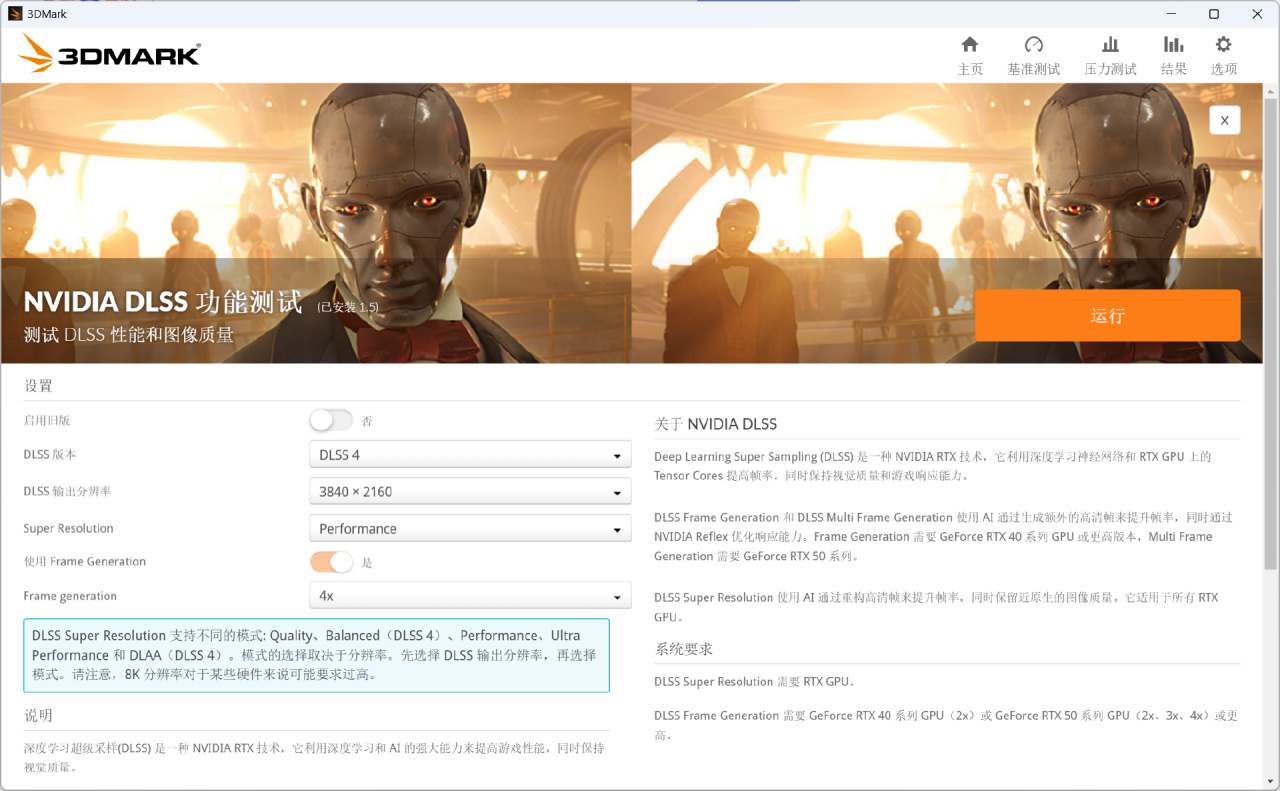Switch to the 选项 tab label

[x=1224, y=69]
